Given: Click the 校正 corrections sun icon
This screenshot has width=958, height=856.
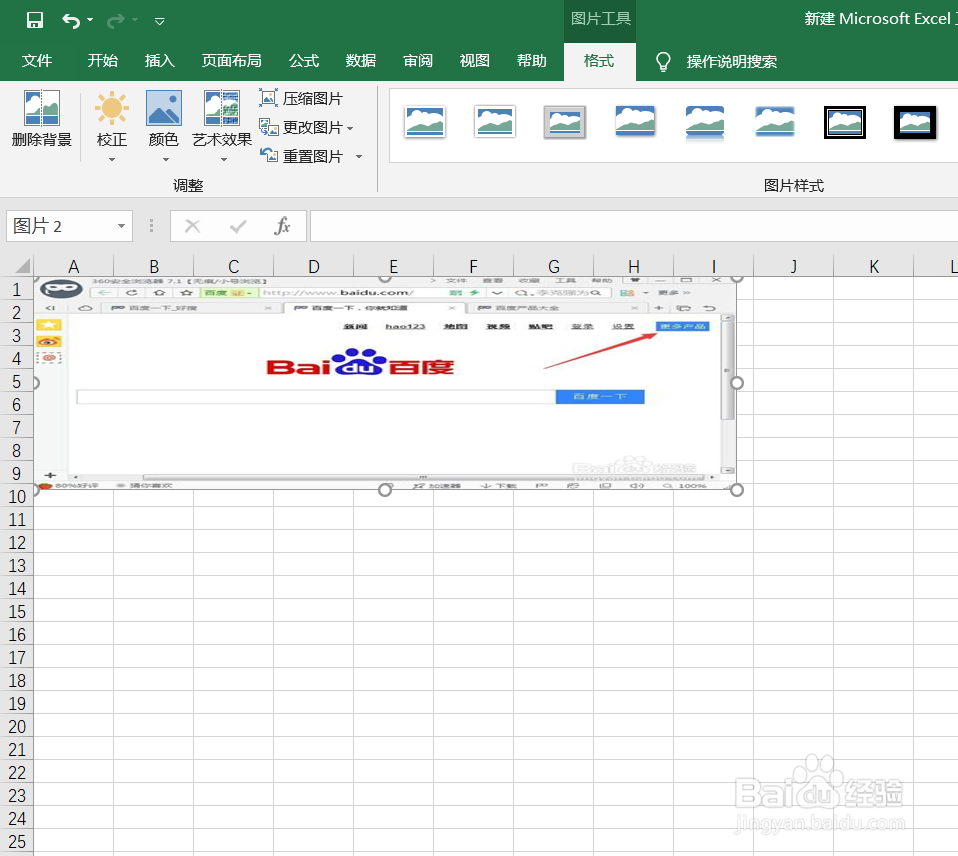Looking at the screenshot, I should coord(112,108).
